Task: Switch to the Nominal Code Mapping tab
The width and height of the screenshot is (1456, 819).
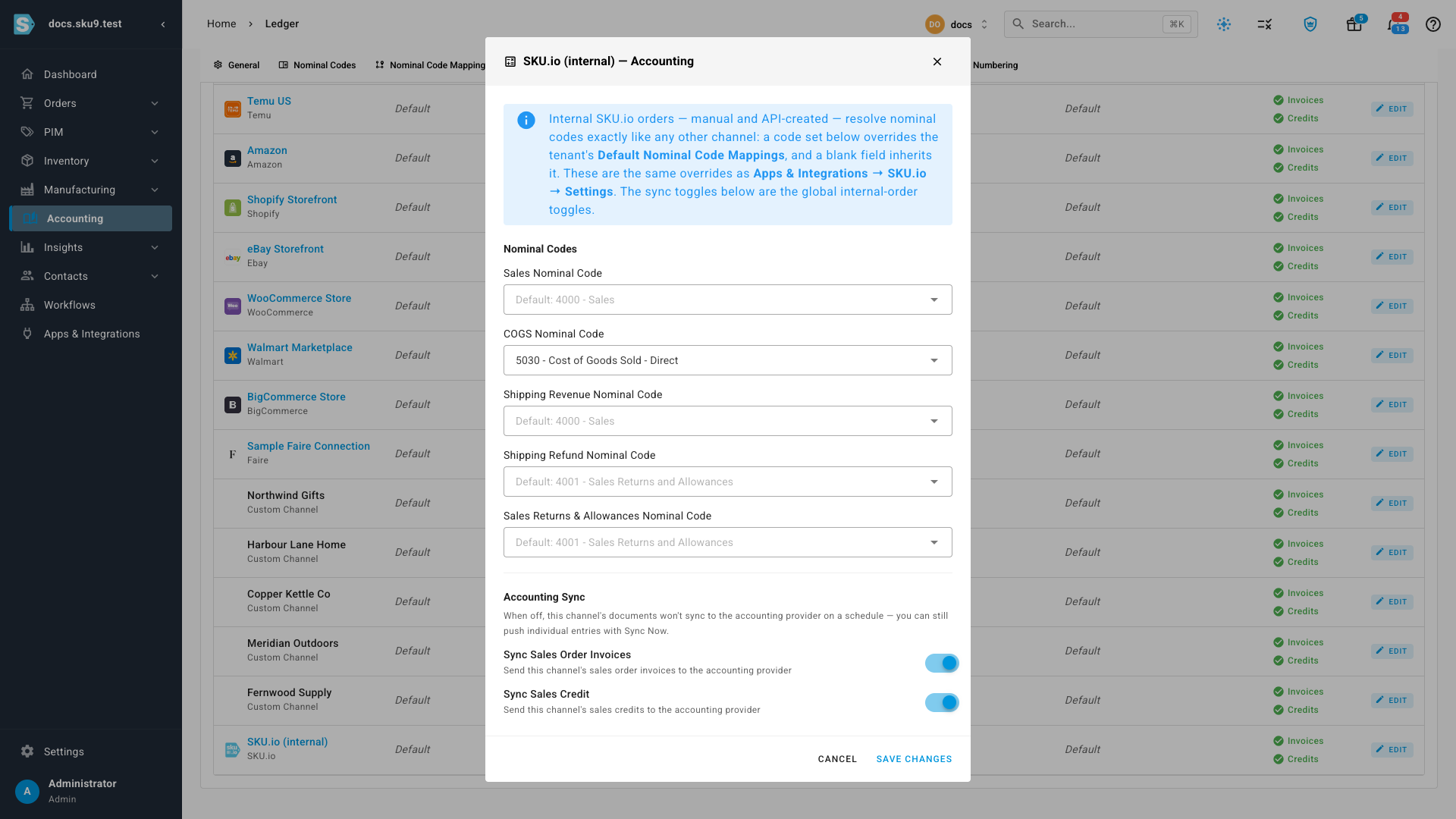Action: tap(431, 65)
